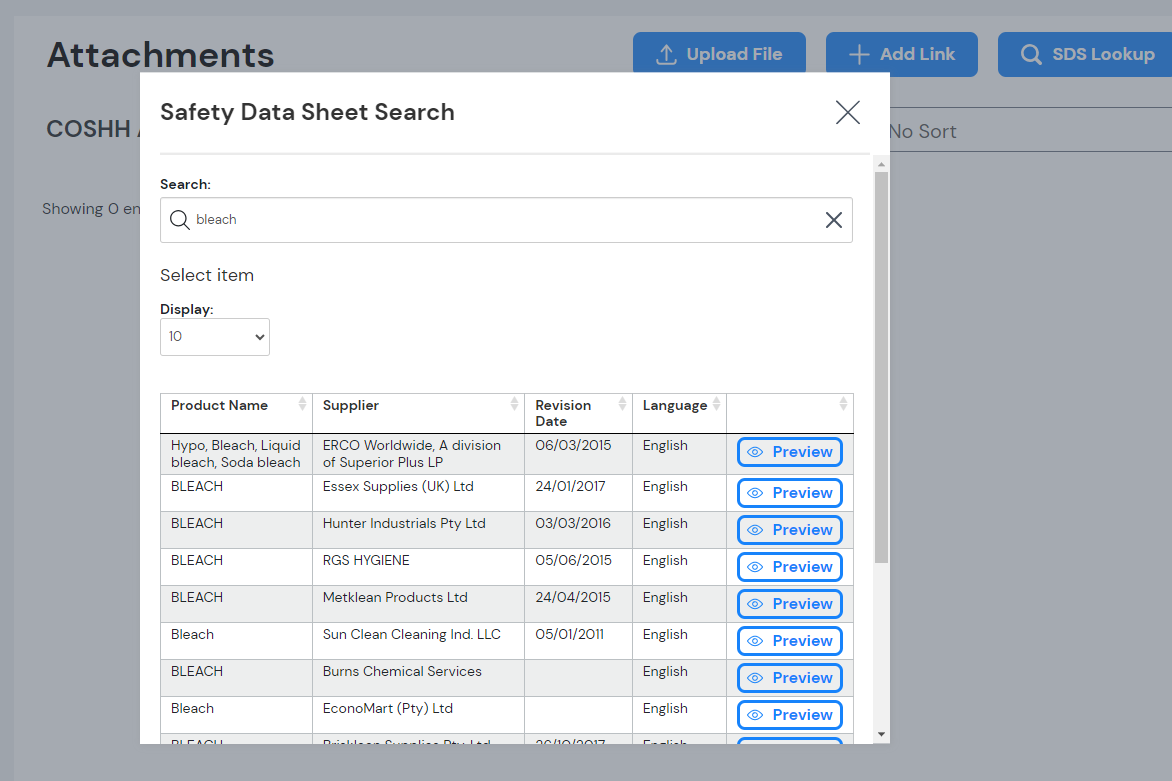This screenshot has height=781, width=1172.
Task: Clear the bleach search text with X icon
Action: pyautogui.click(x=833, y=220)
